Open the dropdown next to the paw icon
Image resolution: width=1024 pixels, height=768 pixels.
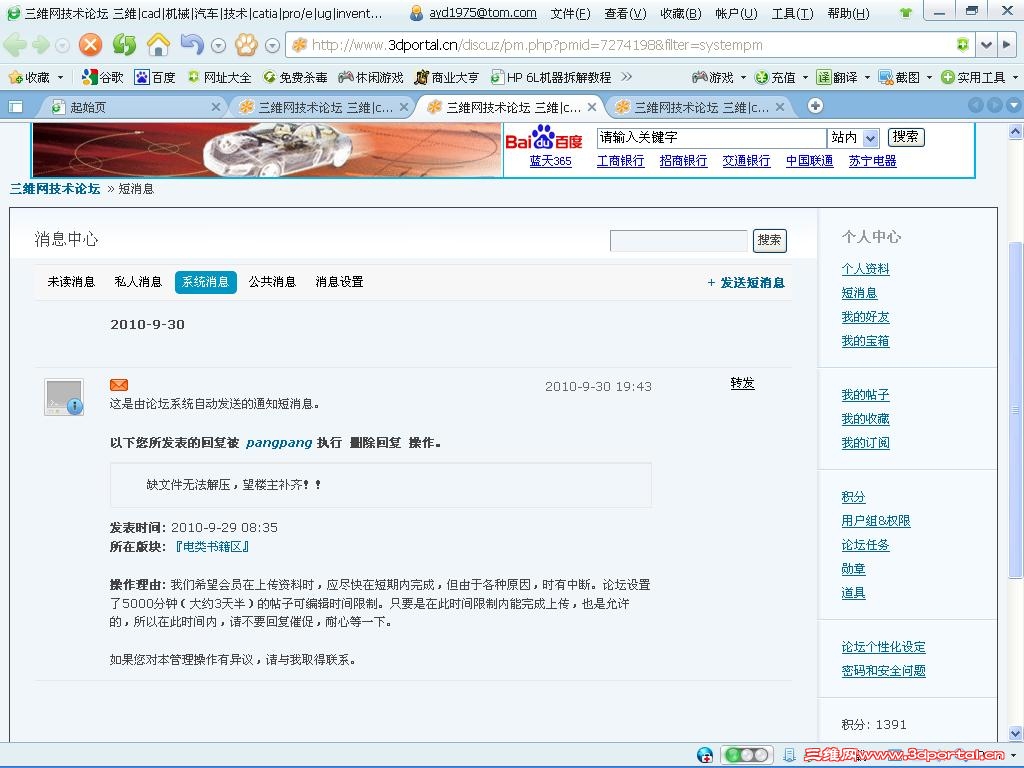click(273, 46)
